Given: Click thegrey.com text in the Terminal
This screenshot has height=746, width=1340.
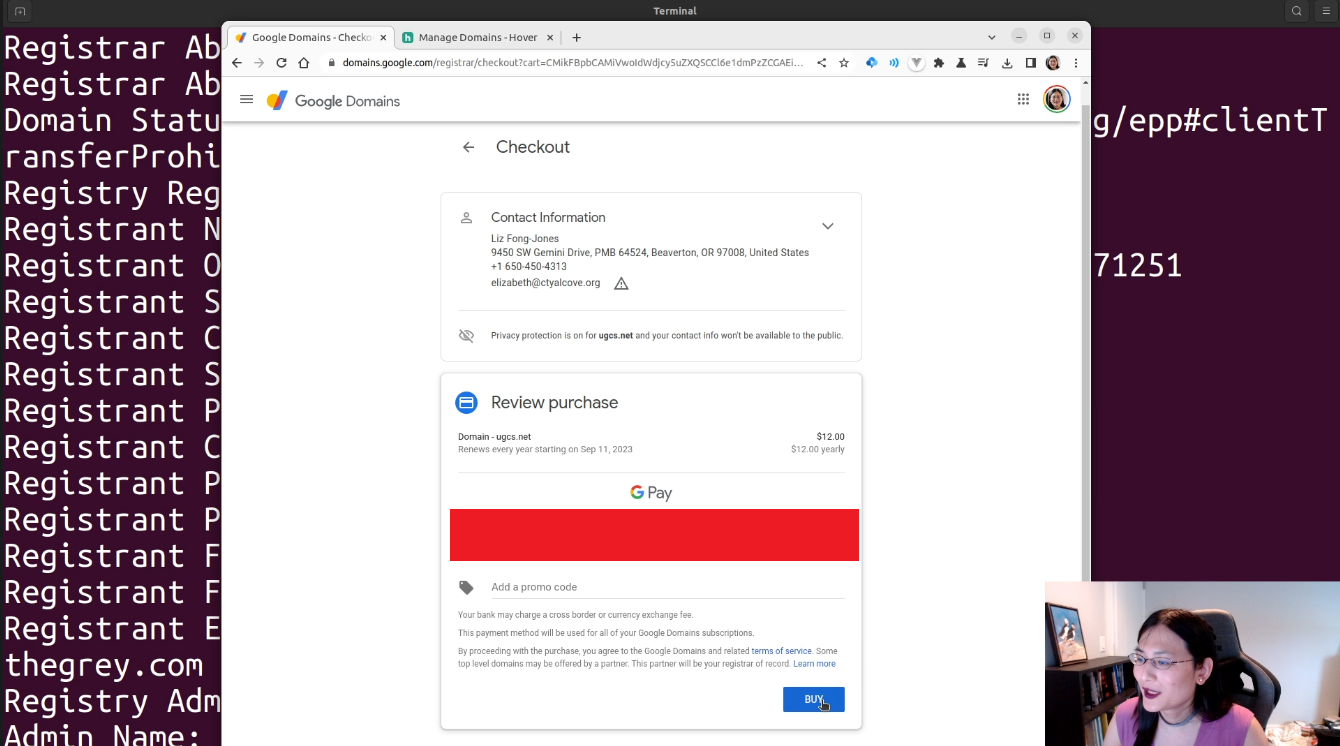Looking at the screenshot, I should pyautogui.click(x=104, y=665).
